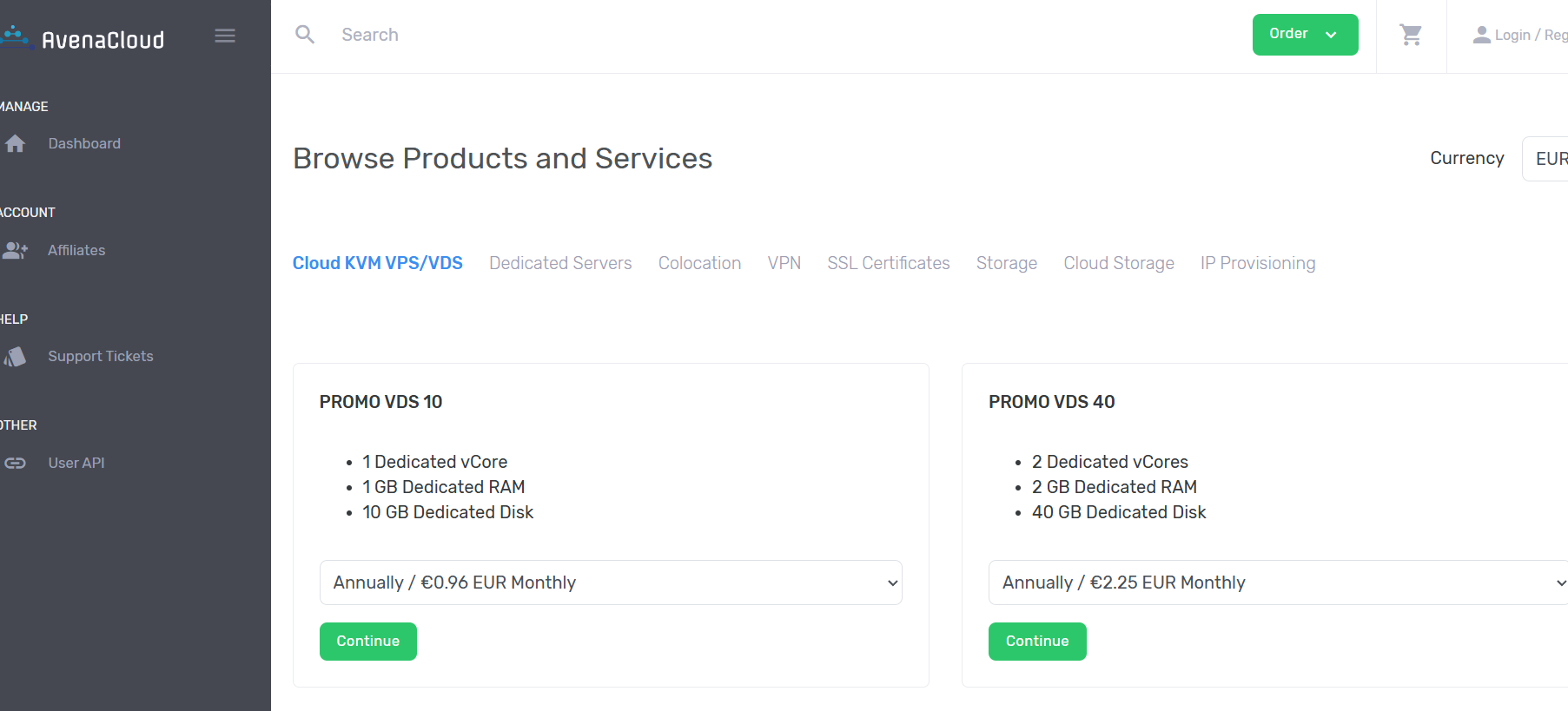Select the SSL Certificates tab
1568x711 pixels.
888,263
